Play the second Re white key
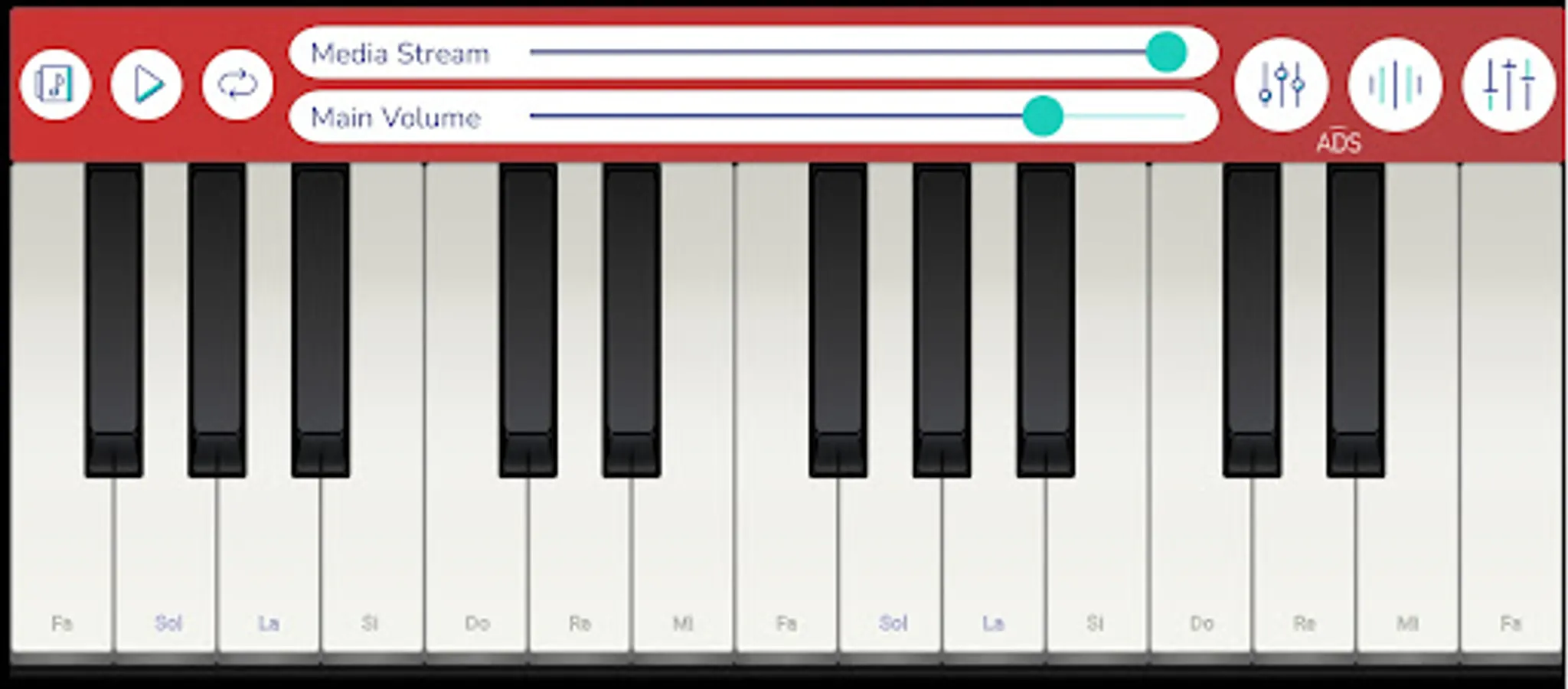1568x689 pixels. click(1304, 567)
